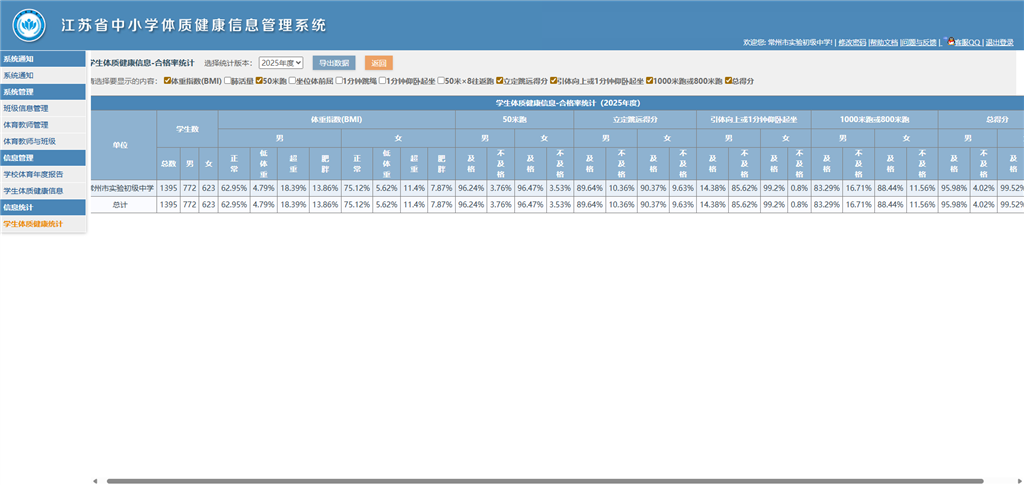Check the 1分钟跳绳 option
The height and width of the screenshot is (485, 1024).
[x=340, y=80]
